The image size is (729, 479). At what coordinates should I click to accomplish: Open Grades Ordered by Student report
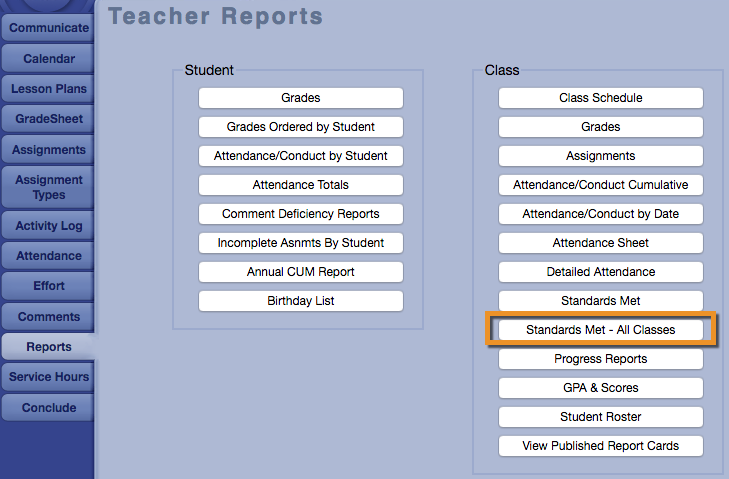300,127
